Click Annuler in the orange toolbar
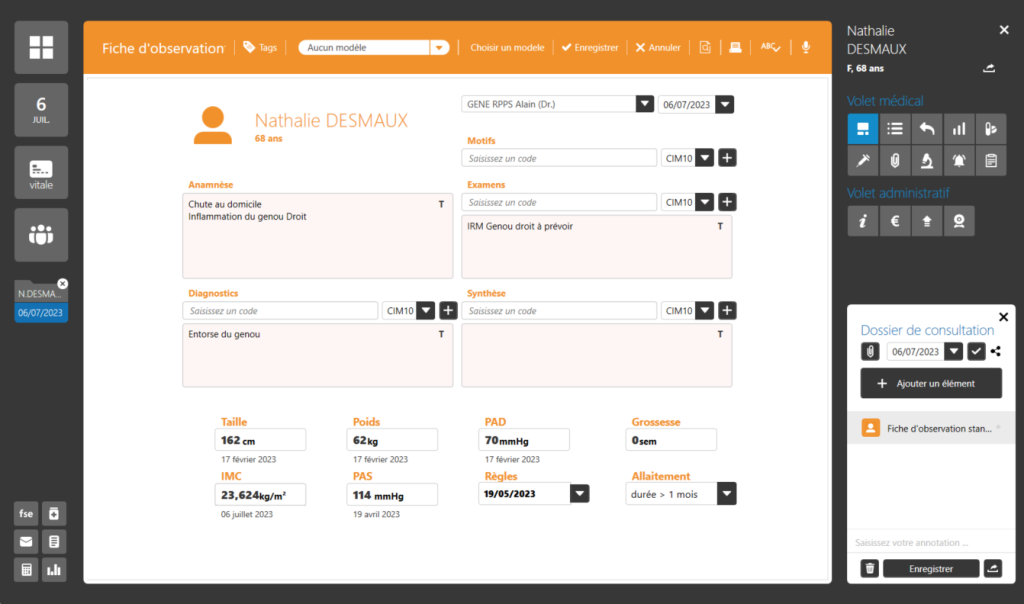Screen dimensions: 1024x604 (658, 47)
